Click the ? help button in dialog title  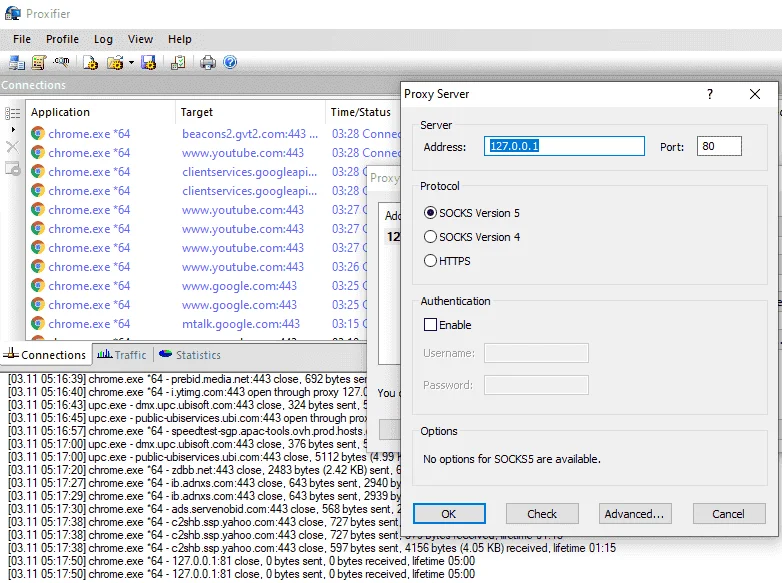coord(710,94)
